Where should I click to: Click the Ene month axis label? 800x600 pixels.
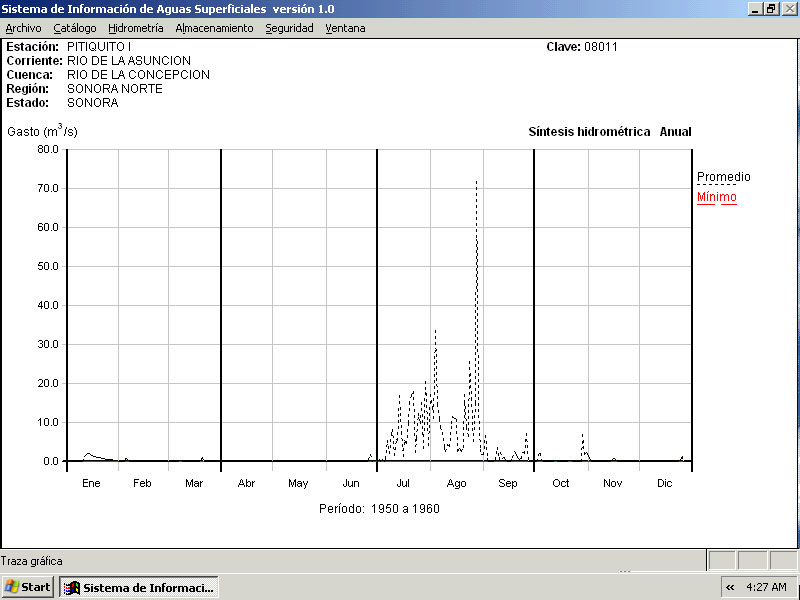91,484
